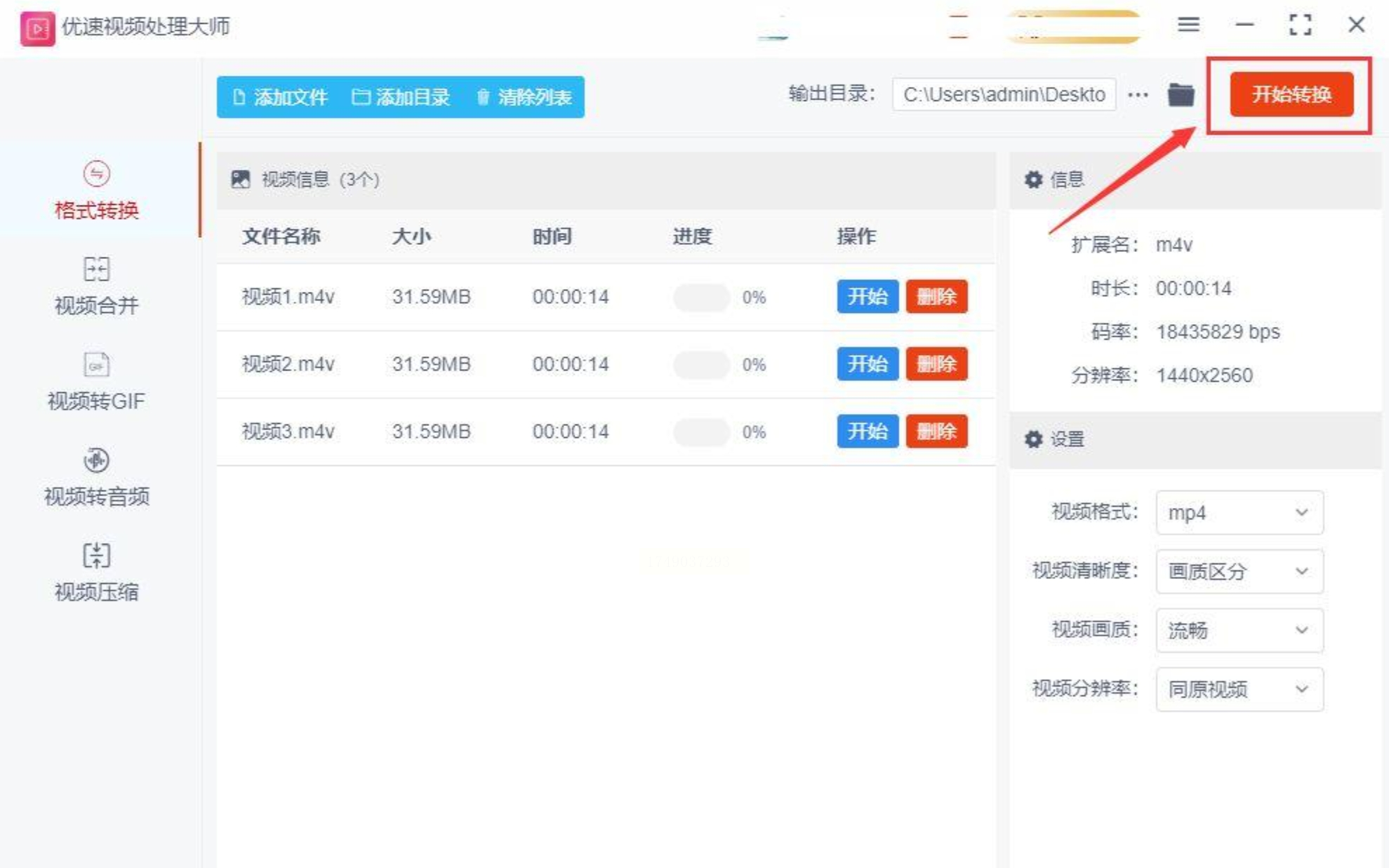Start conversion for 视频3.m4v
The image size is (1389, 868).
coord(868,432)
